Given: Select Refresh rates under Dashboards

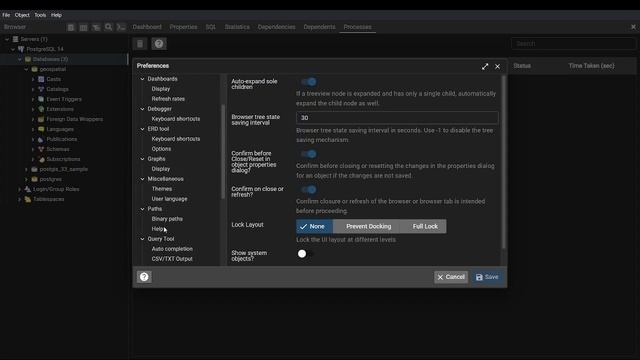Looking at the screenshot, I should pos(168,99).
